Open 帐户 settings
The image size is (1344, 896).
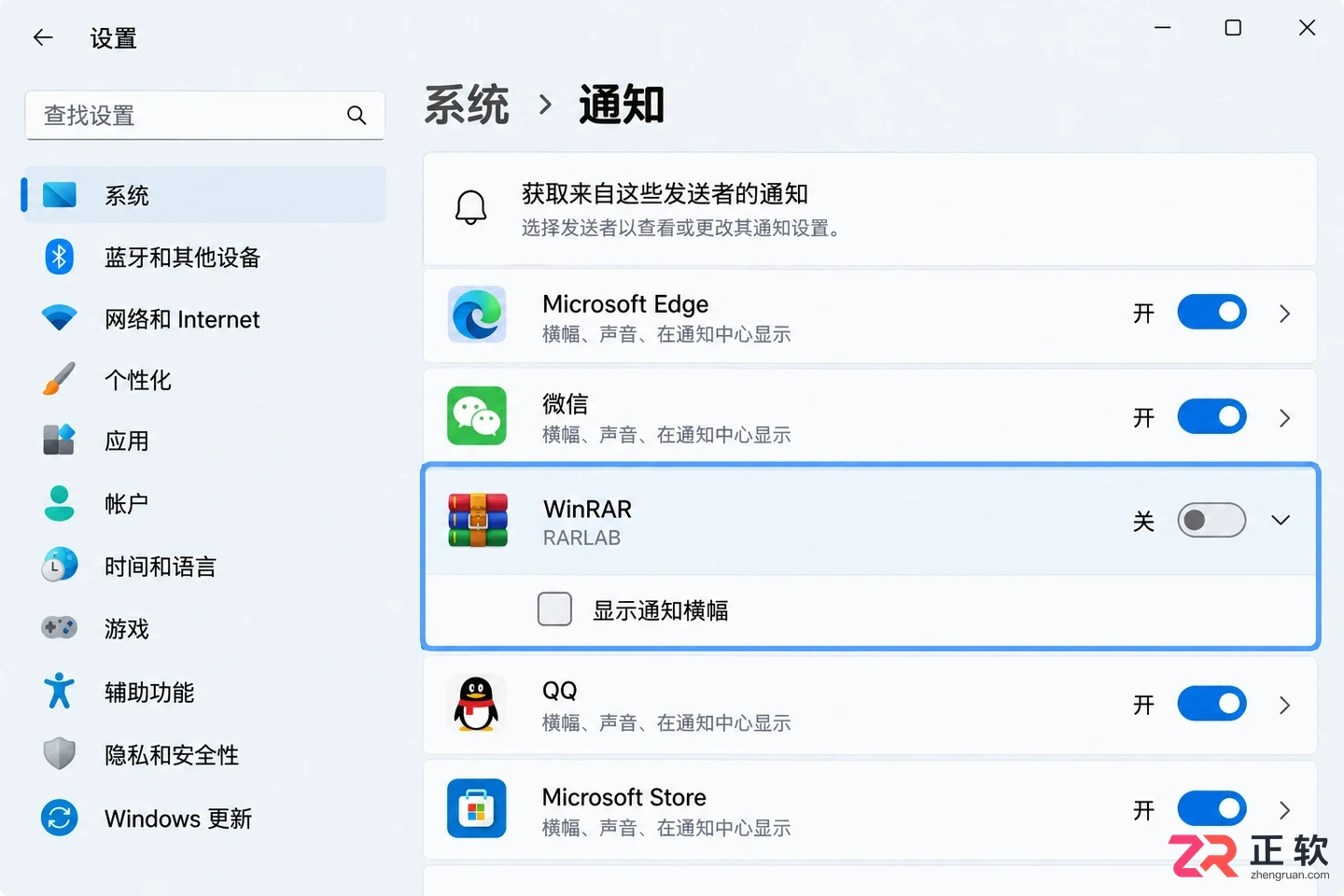pyautogui.click(x=204, y=503)
